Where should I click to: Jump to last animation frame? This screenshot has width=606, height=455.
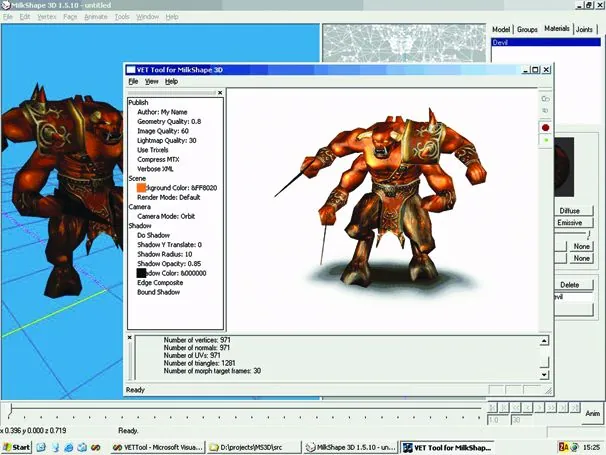(575, 407)
